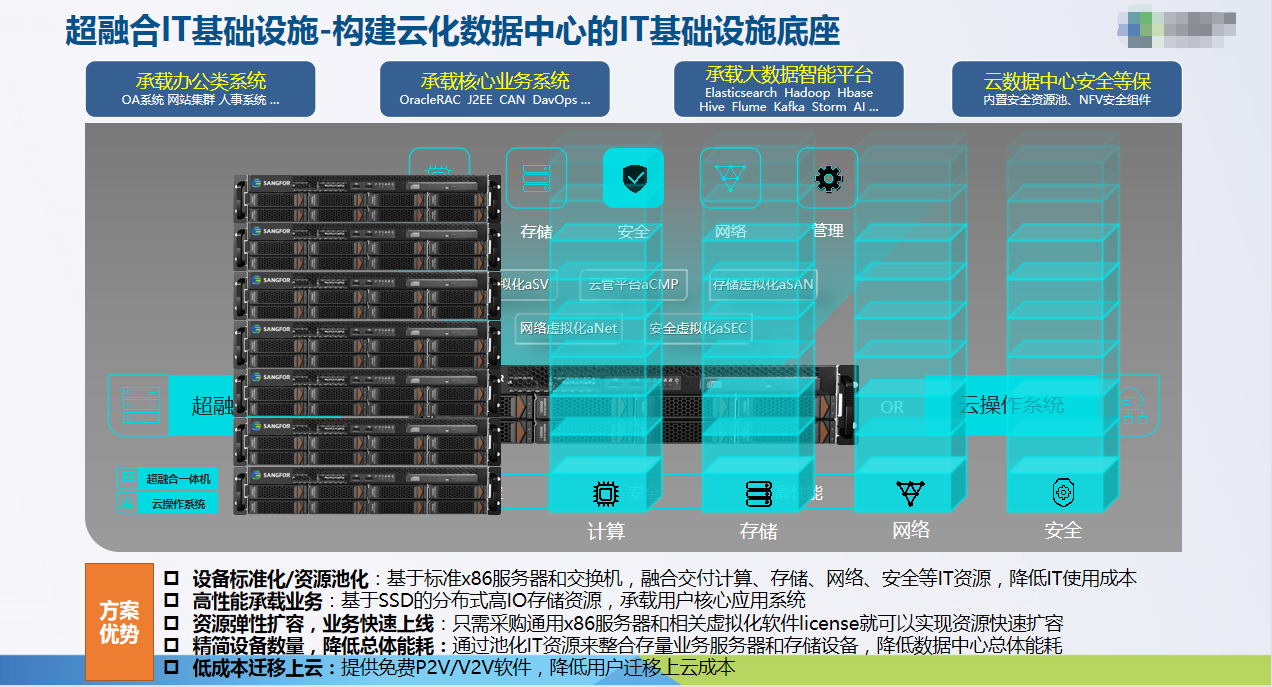Click the 存储虚拟化aSAN label box
This screenshot has width=1272, height=687.
click(x=762, y=284)
